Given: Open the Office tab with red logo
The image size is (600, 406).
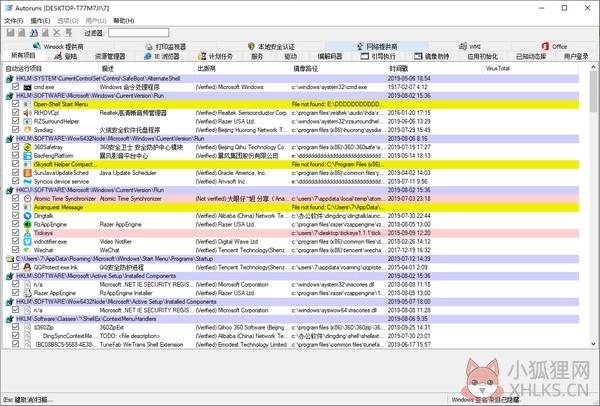Looking at the screenshot, I should pyautogui.click(x=554, y=46).
